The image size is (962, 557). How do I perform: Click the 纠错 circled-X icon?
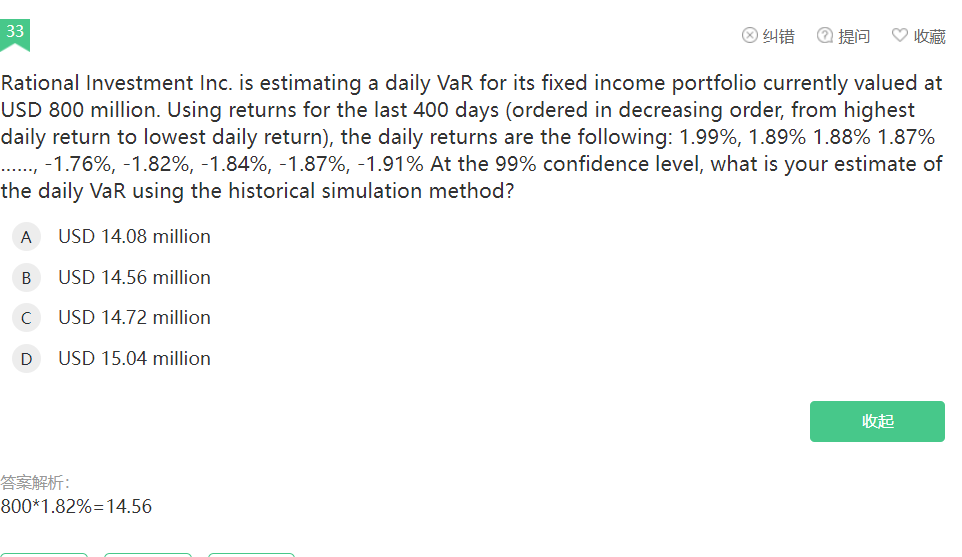point(749,36)
